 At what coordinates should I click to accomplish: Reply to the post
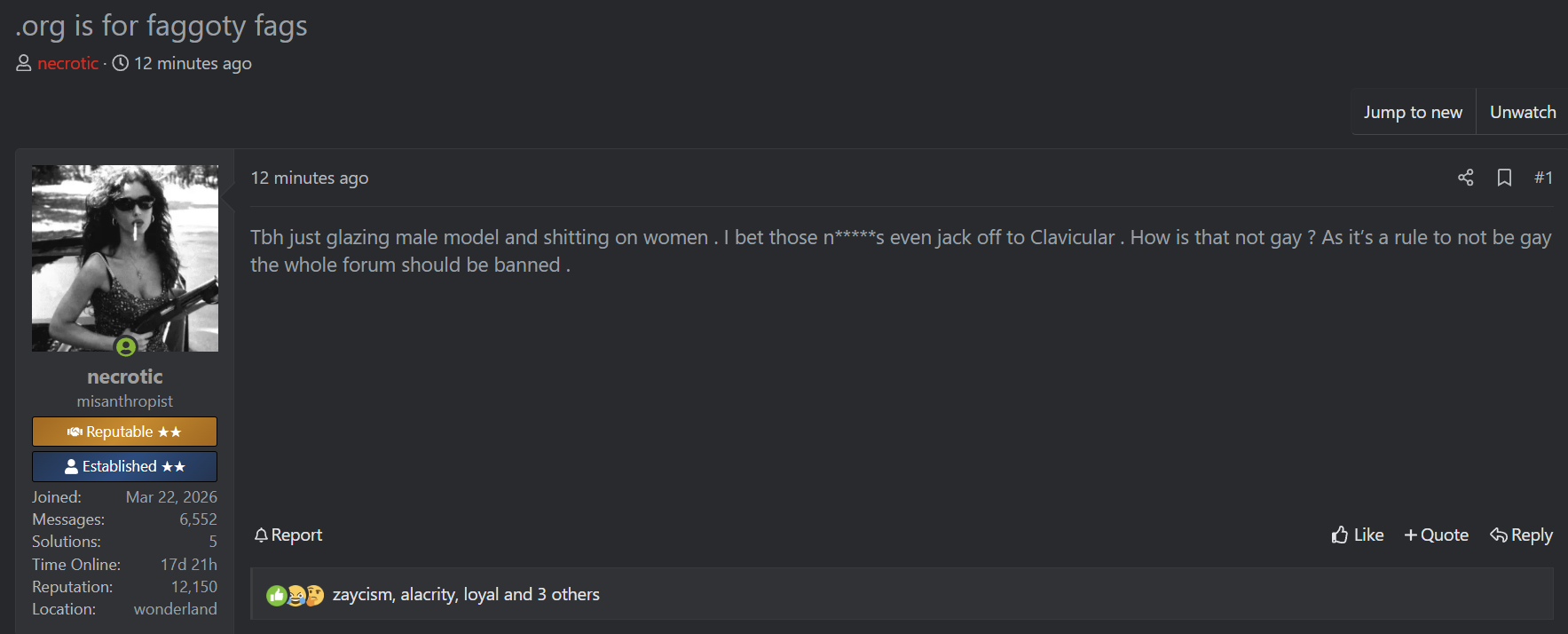click(x=1521, y=535)
